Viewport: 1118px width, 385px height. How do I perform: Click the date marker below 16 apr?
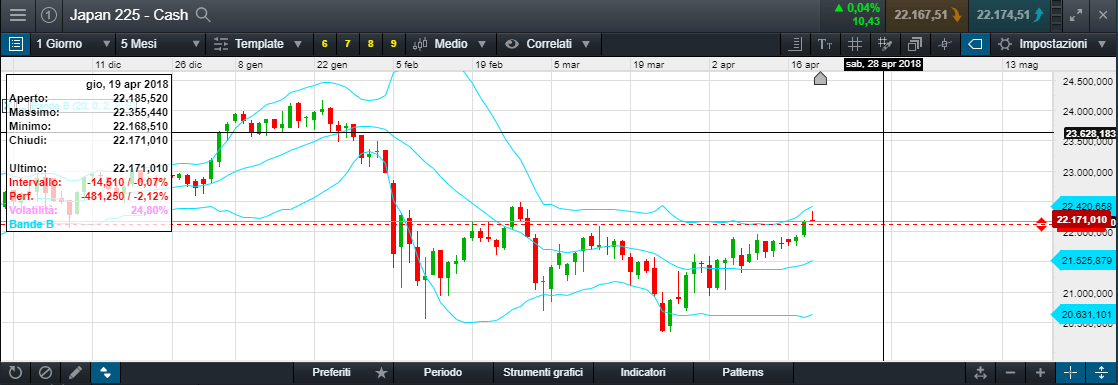point(820,78)
